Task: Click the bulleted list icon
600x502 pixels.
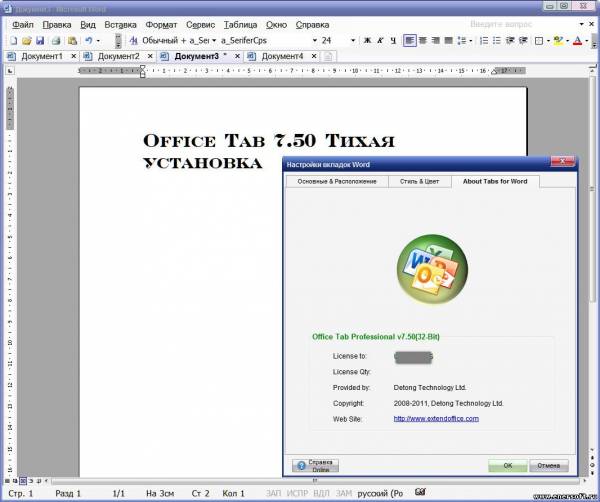Action: [x=497, y=41]
